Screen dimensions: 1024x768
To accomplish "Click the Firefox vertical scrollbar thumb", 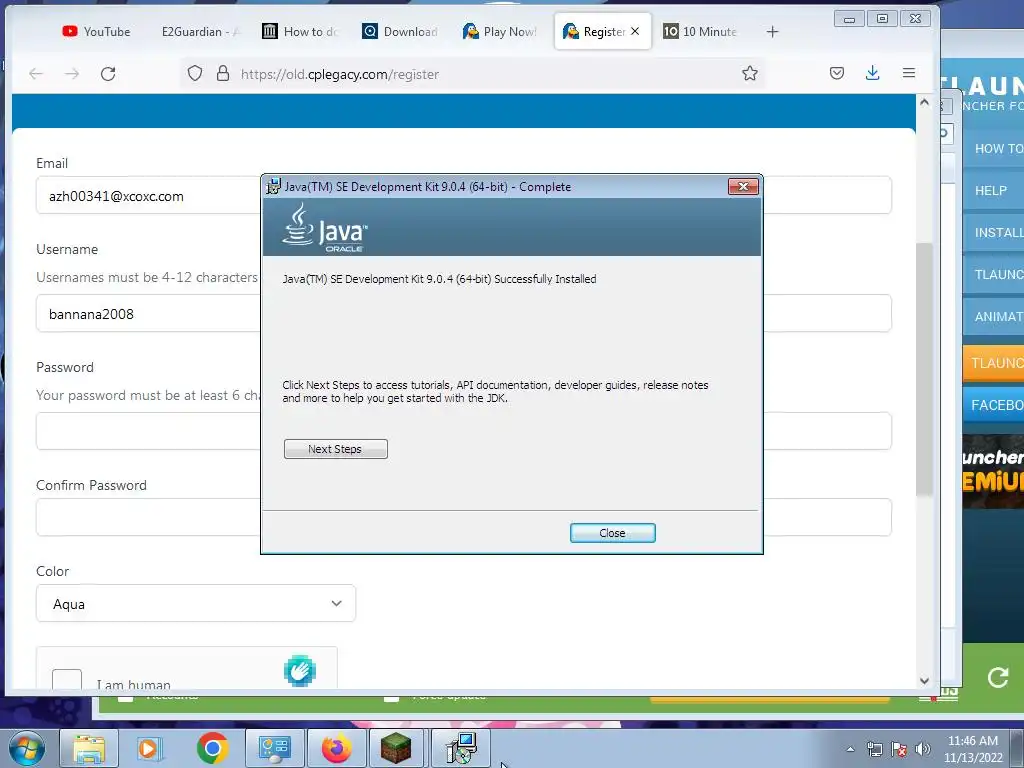I will (924, 369).
